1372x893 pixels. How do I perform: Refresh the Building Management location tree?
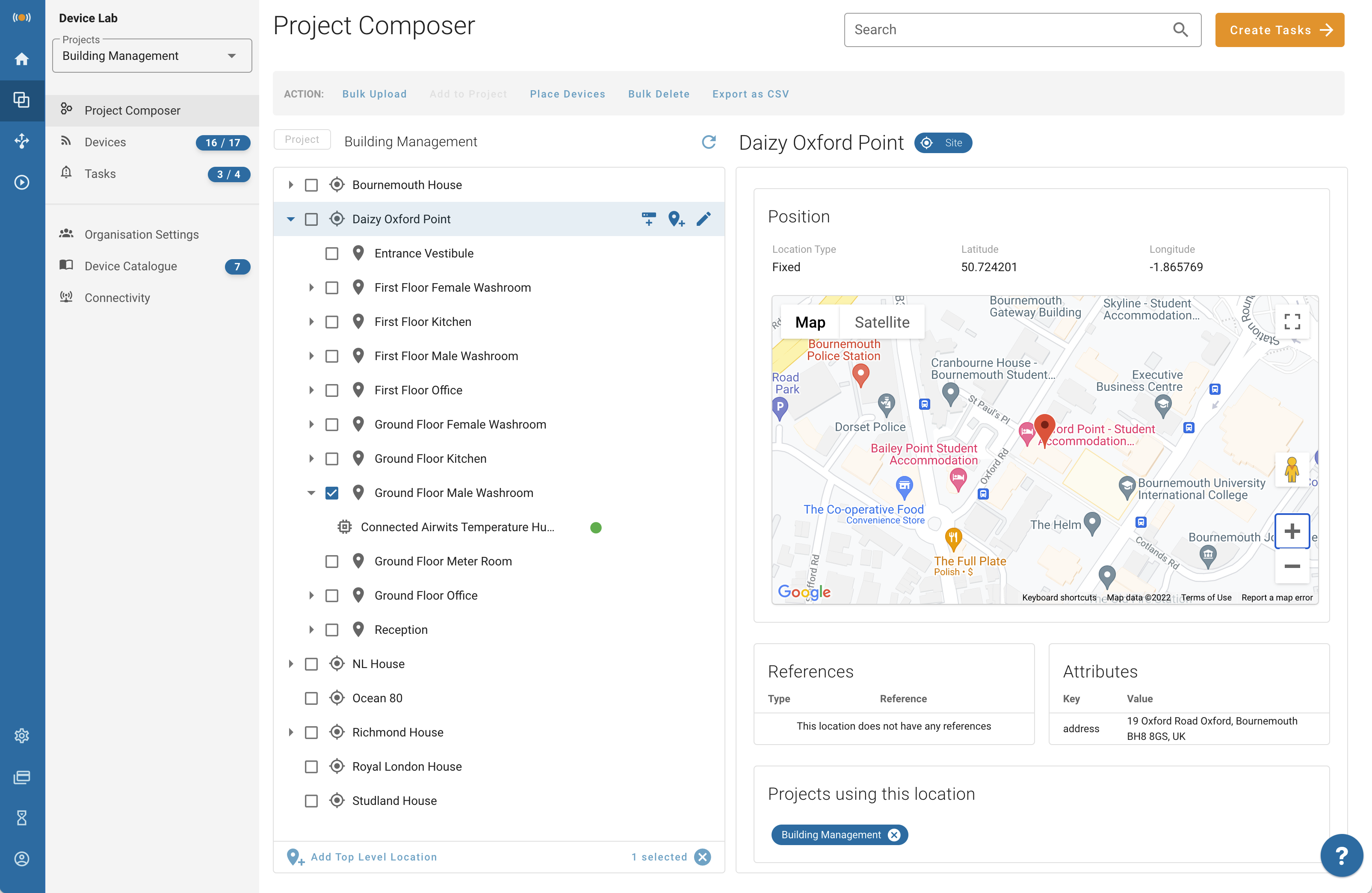[709, 142]
